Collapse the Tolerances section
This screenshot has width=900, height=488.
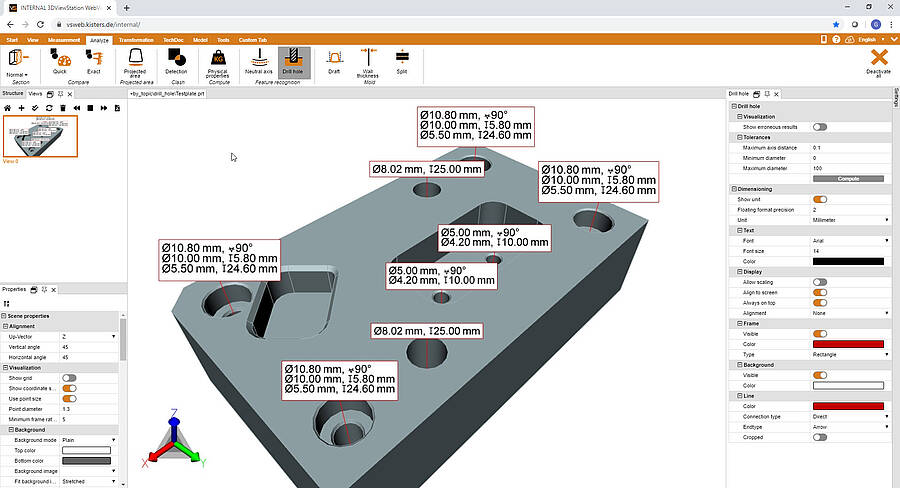point(740,137)
